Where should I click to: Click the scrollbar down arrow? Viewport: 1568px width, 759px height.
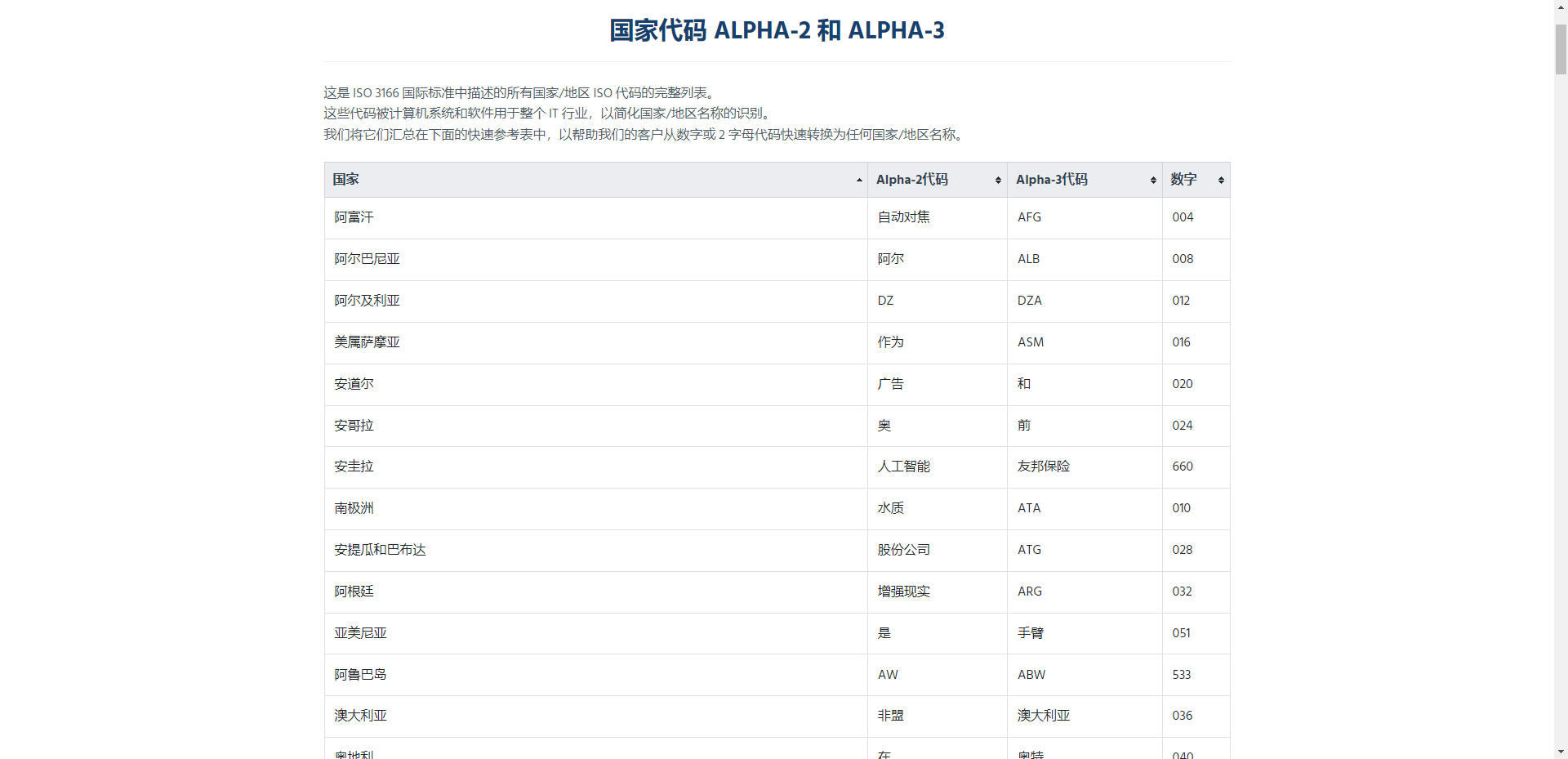pyautogui.click(x=1560, y=752)
